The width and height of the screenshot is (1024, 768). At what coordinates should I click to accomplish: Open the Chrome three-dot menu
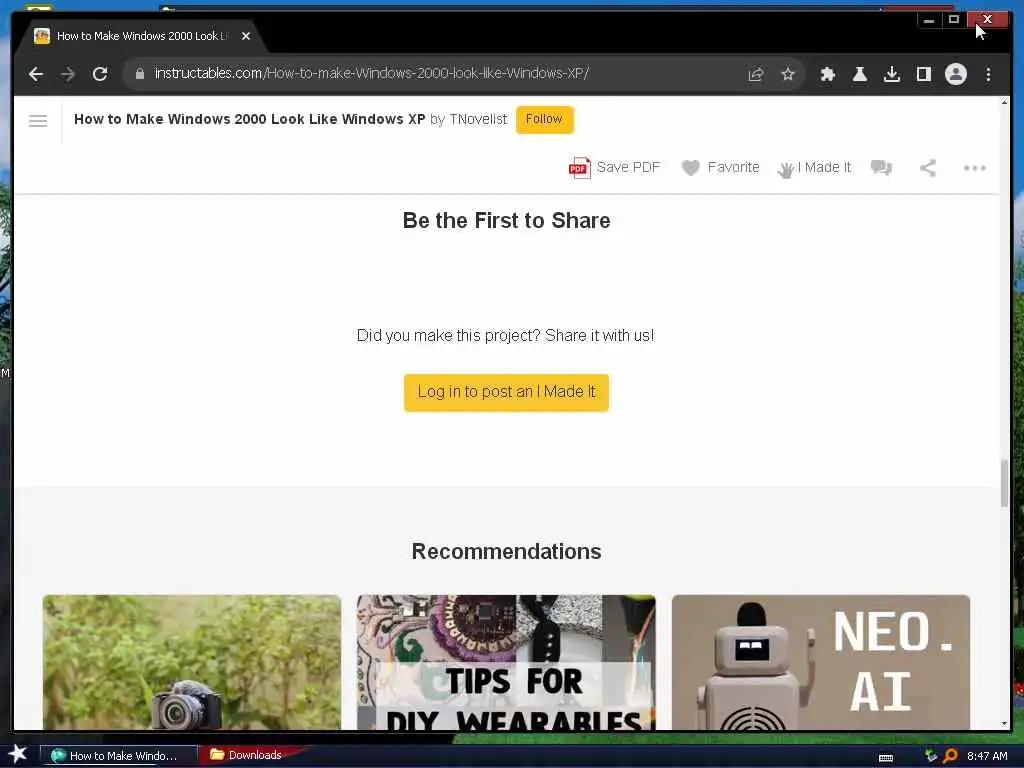[988, 74]
